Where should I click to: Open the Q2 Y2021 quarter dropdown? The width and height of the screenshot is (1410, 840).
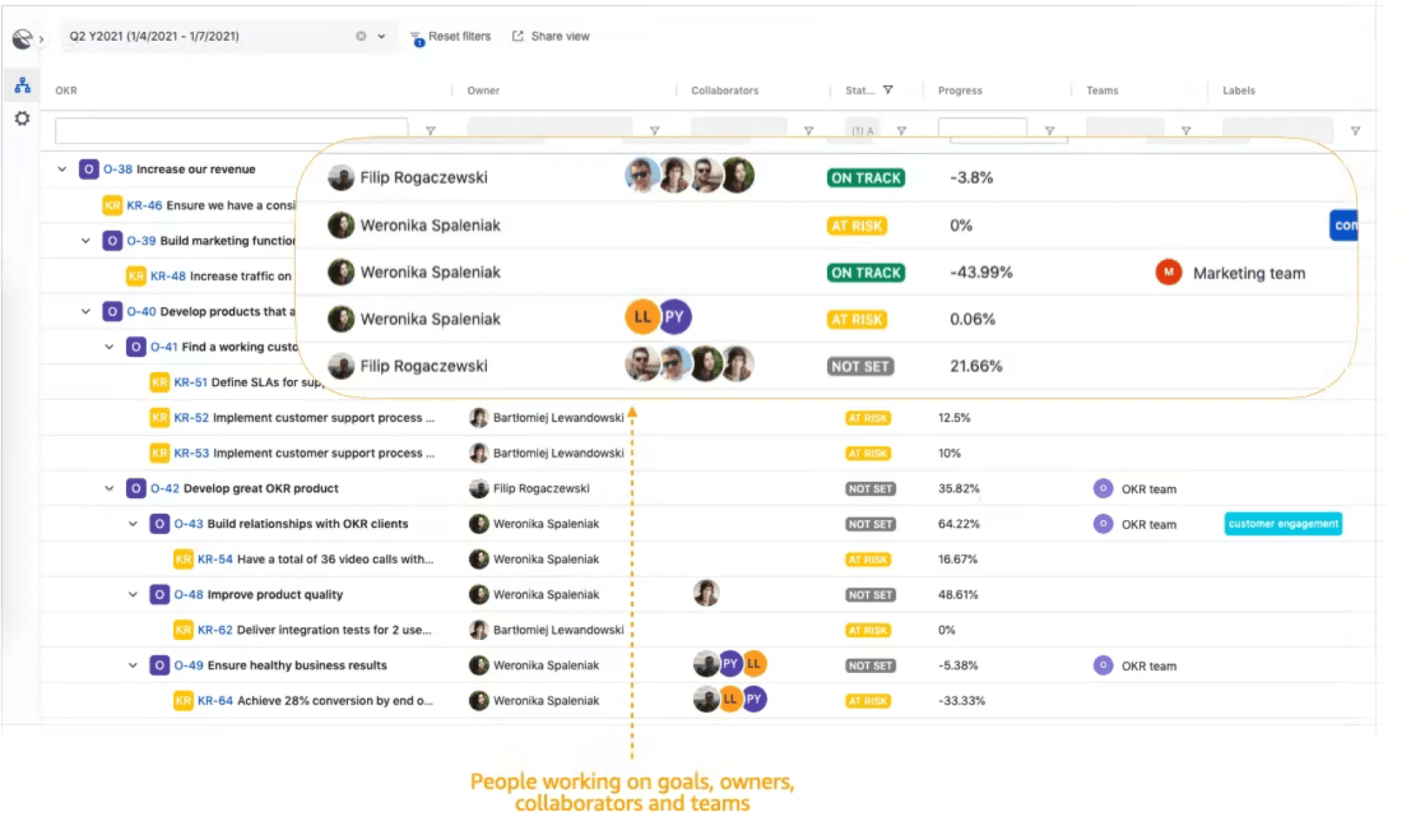[x=381, y=36]
